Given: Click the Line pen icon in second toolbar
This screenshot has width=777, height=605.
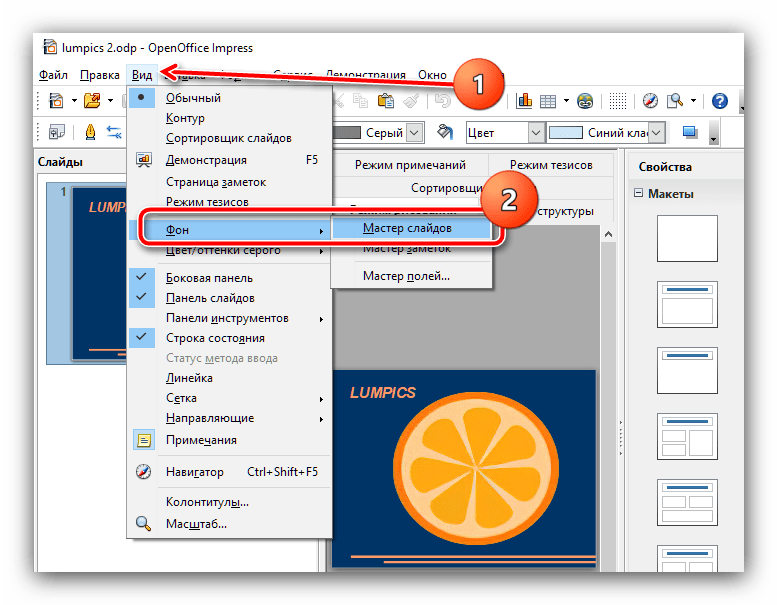Looking at the screenshot, I should (x=90, y=132).
